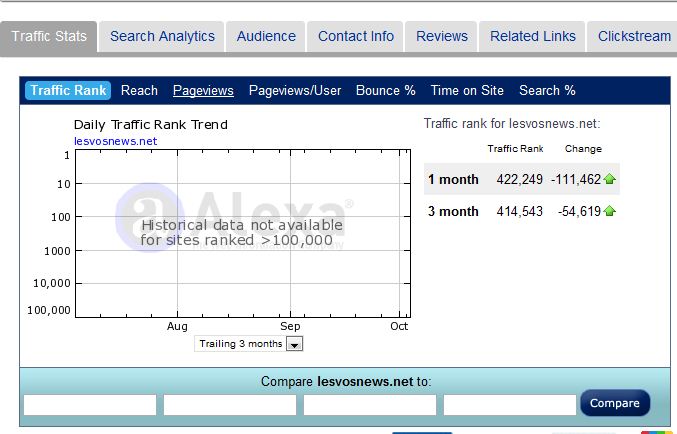View the Bounce % metric
677x434 pixels.
coord(386,91)
